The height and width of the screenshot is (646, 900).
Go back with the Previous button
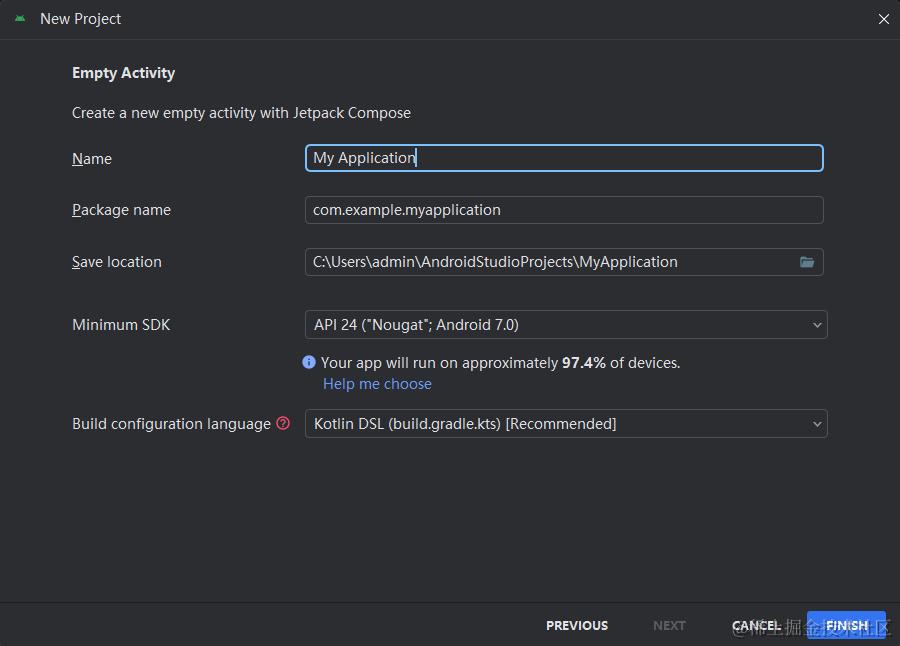pyautogui.click(x=577, y=625)
